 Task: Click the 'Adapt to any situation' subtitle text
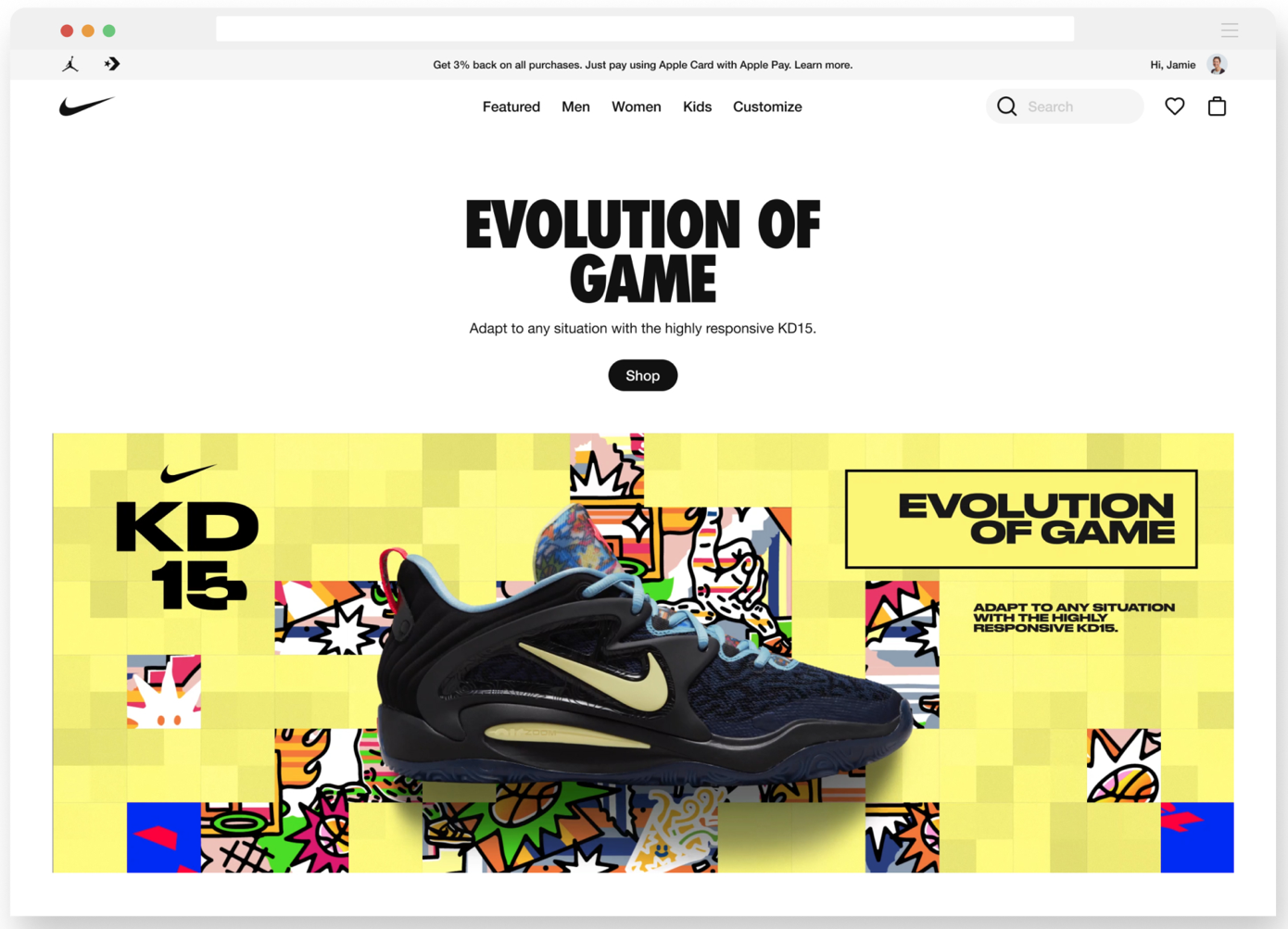click(x=643, y=328)
